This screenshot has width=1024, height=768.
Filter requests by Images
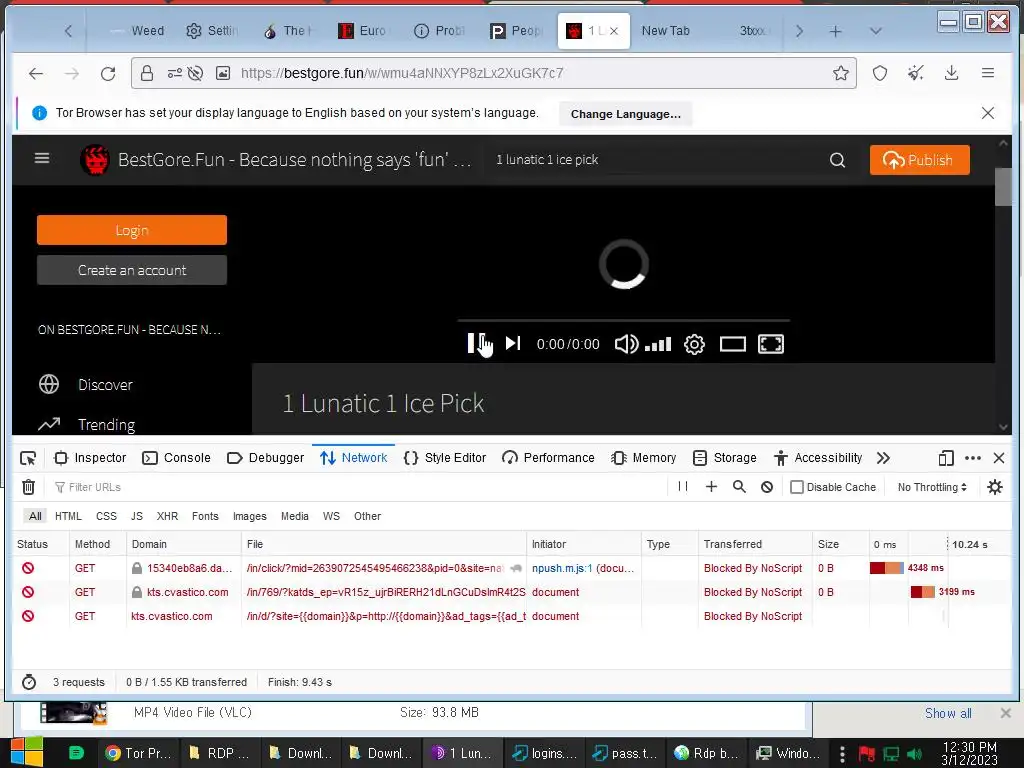coord(249,516)
